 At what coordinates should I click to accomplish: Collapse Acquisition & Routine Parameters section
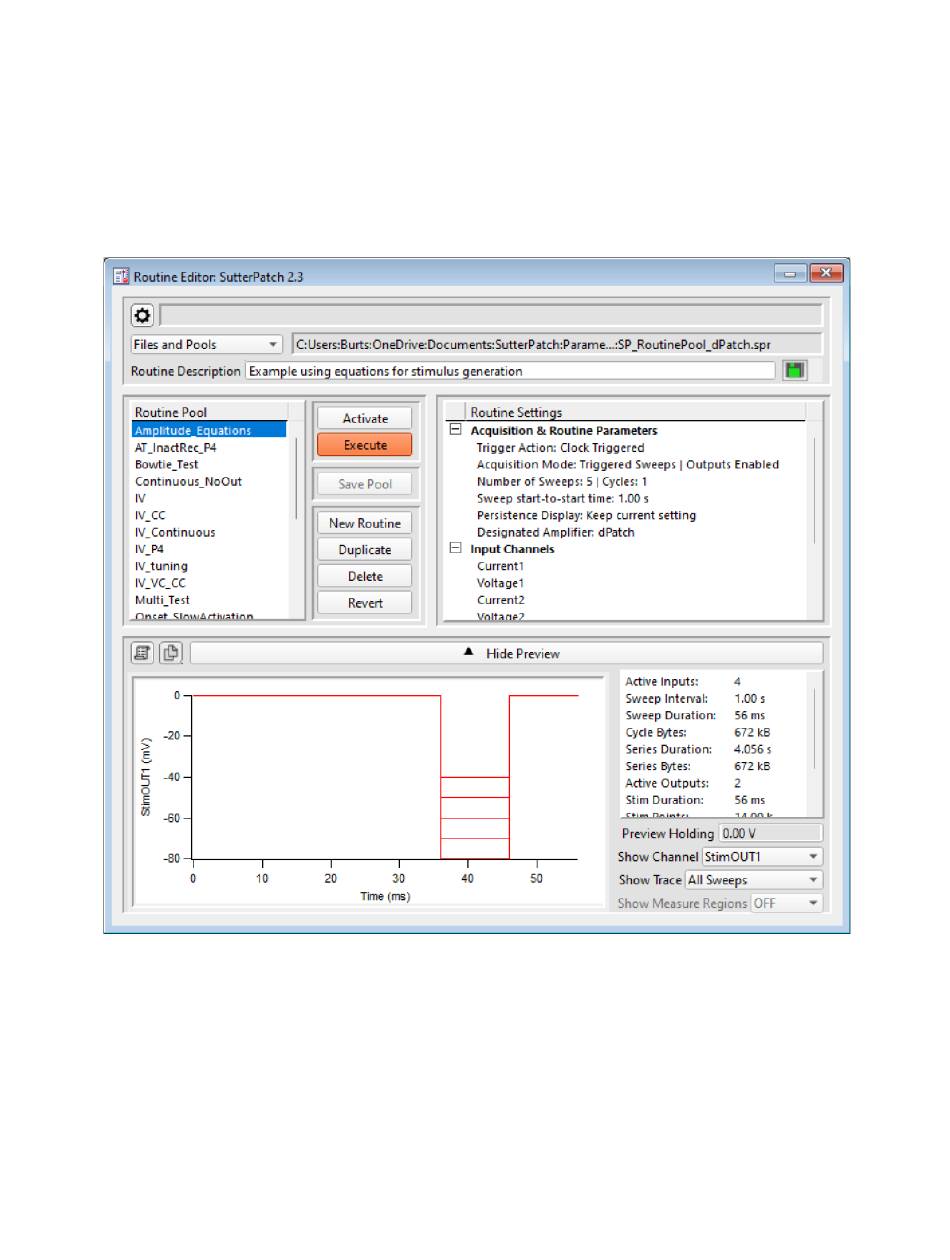(x=455, y=430)
